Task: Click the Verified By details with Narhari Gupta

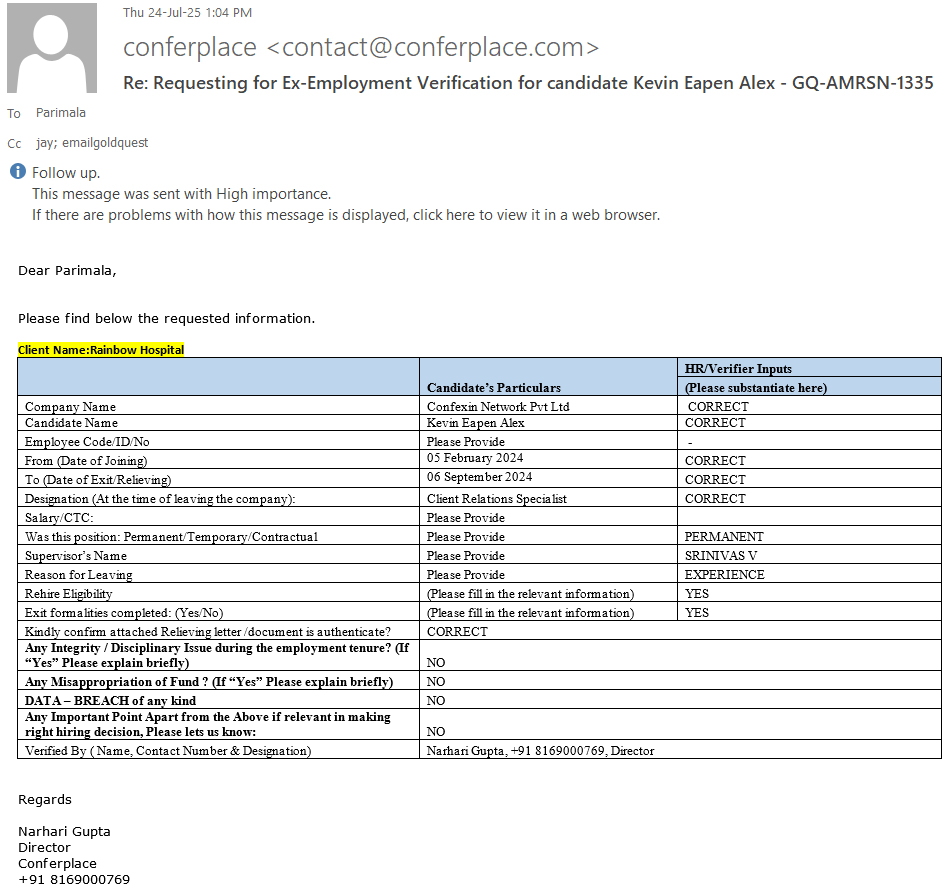Action: tap(540, 750)
